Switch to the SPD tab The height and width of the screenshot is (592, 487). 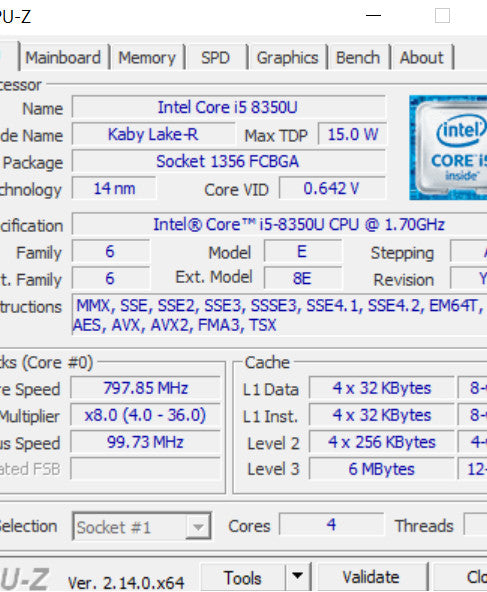[x=216, y=58]
